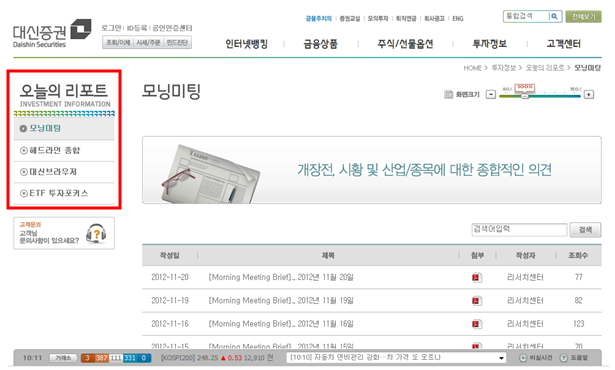Click the 화면크기 screen size icon

pos(448,95)
